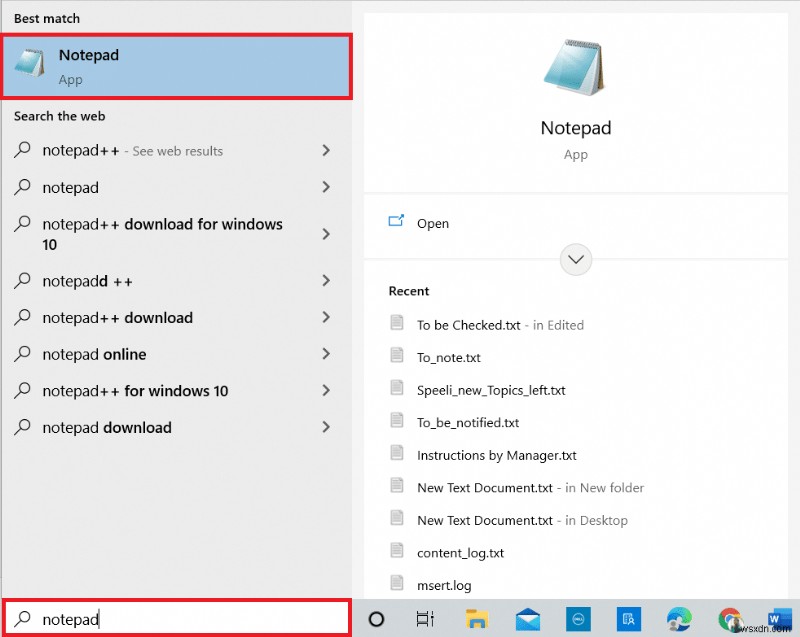Image resolution: width=800 pixels, height=637 pixels.
Task: Launch Microsoft Word from the taskbar
Action: [x=779, y=618]
